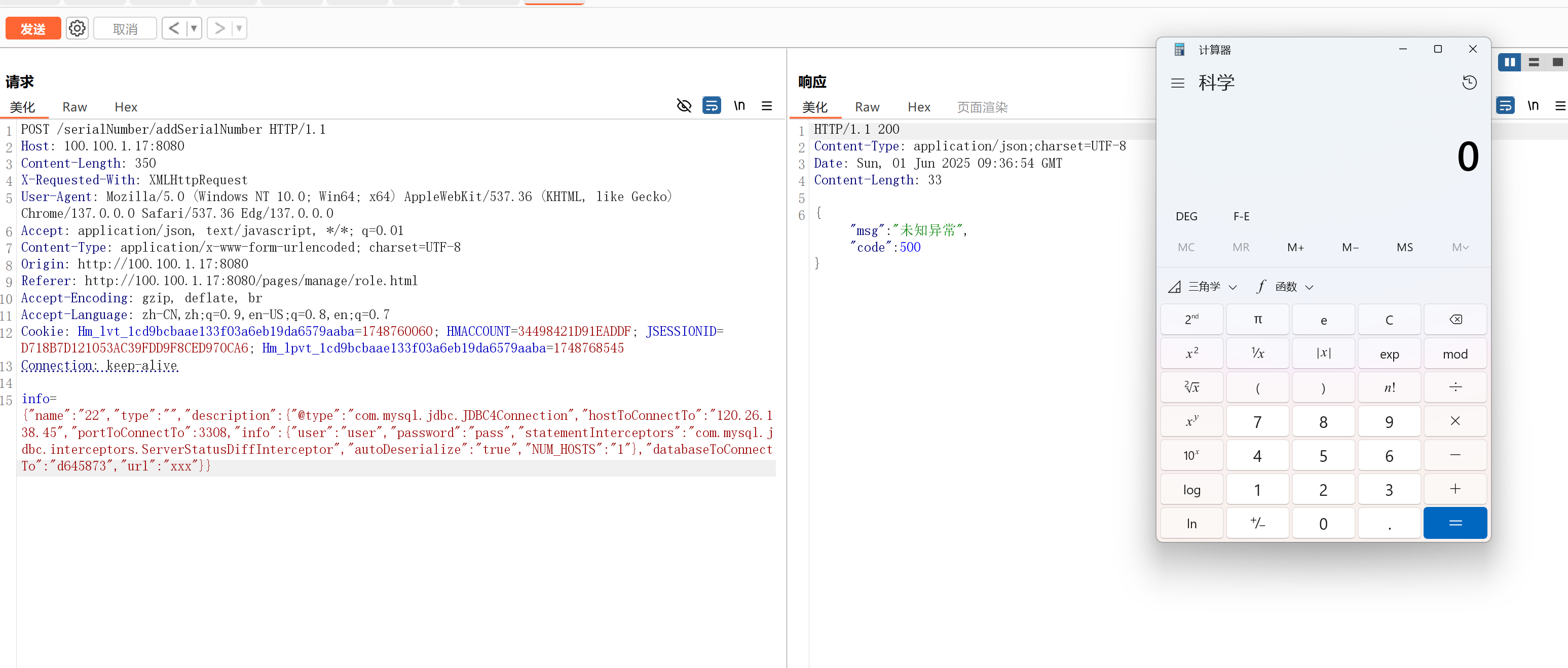Toggle hidden characters eye icon in request
Viewport: 1568px width, 668px height.
coord(684,106)
